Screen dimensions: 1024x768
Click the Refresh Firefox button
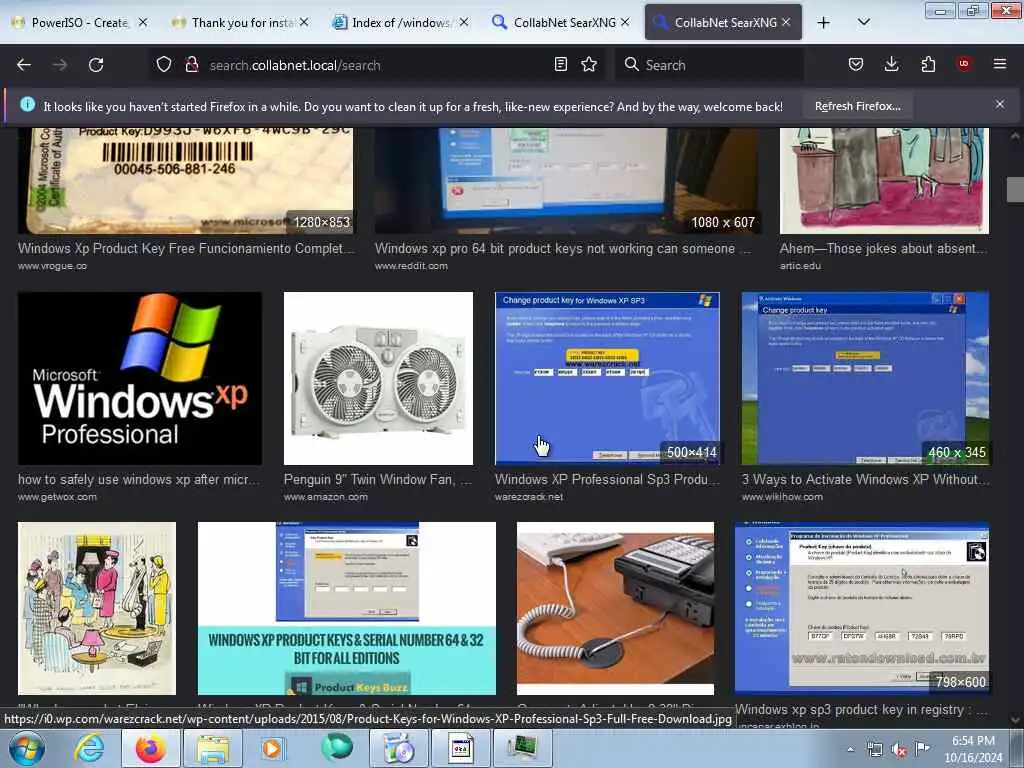pos(857,106)
